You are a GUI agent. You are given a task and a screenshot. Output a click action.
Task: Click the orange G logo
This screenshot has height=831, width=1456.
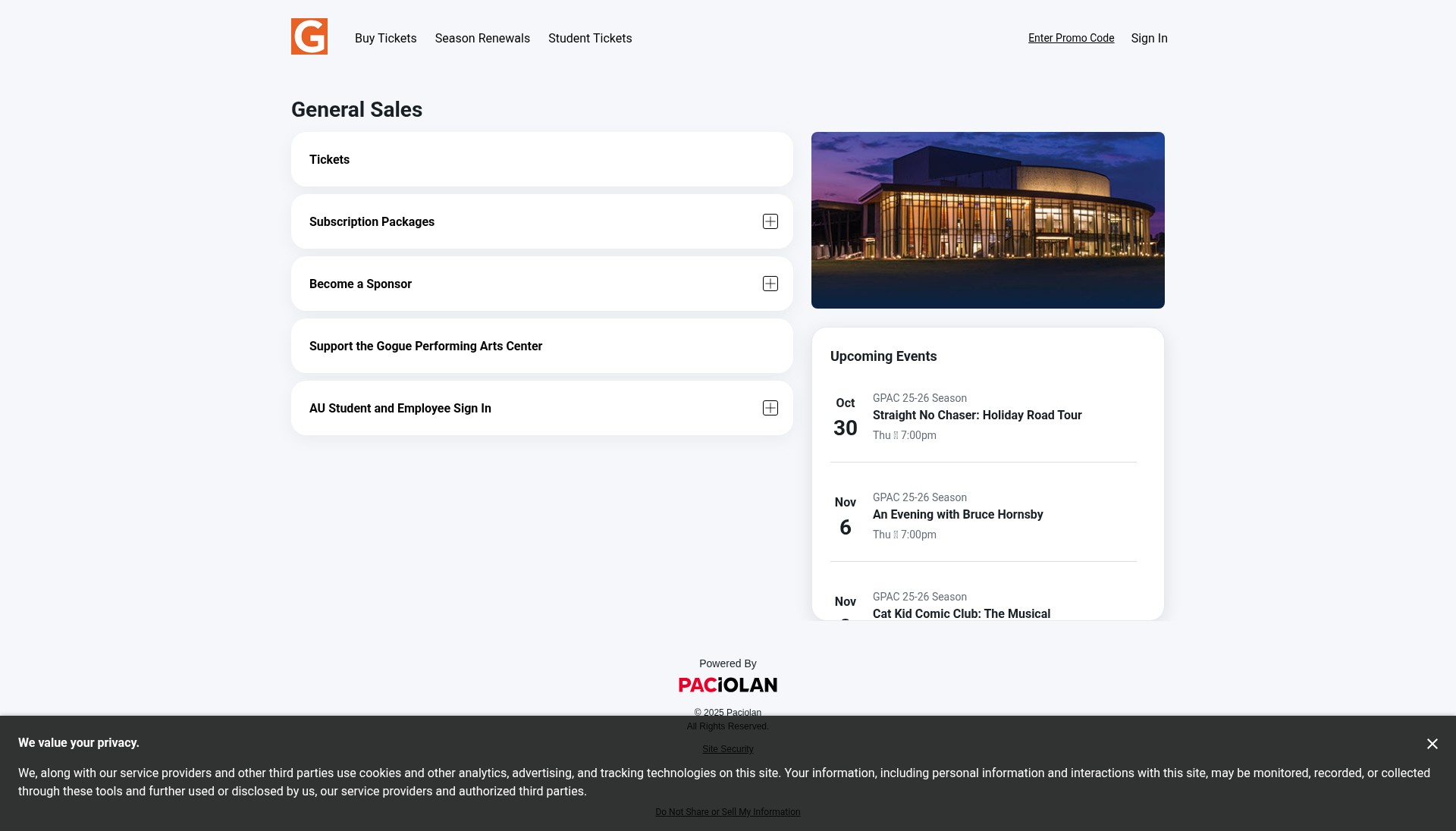[309, 36]
